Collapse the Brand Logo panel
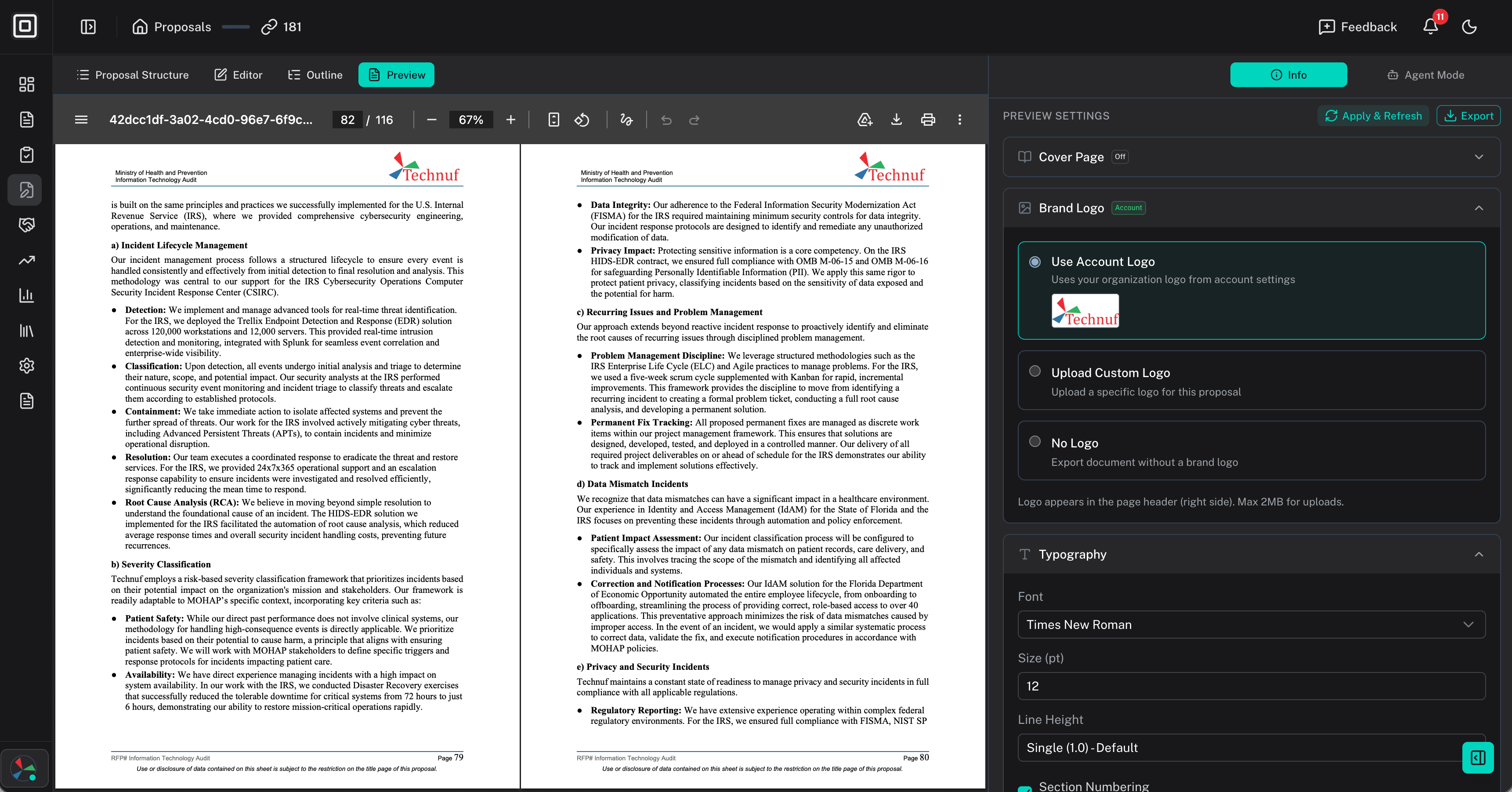The width and height of the screenshot is (1512, 792). [x=1479, y=207]
